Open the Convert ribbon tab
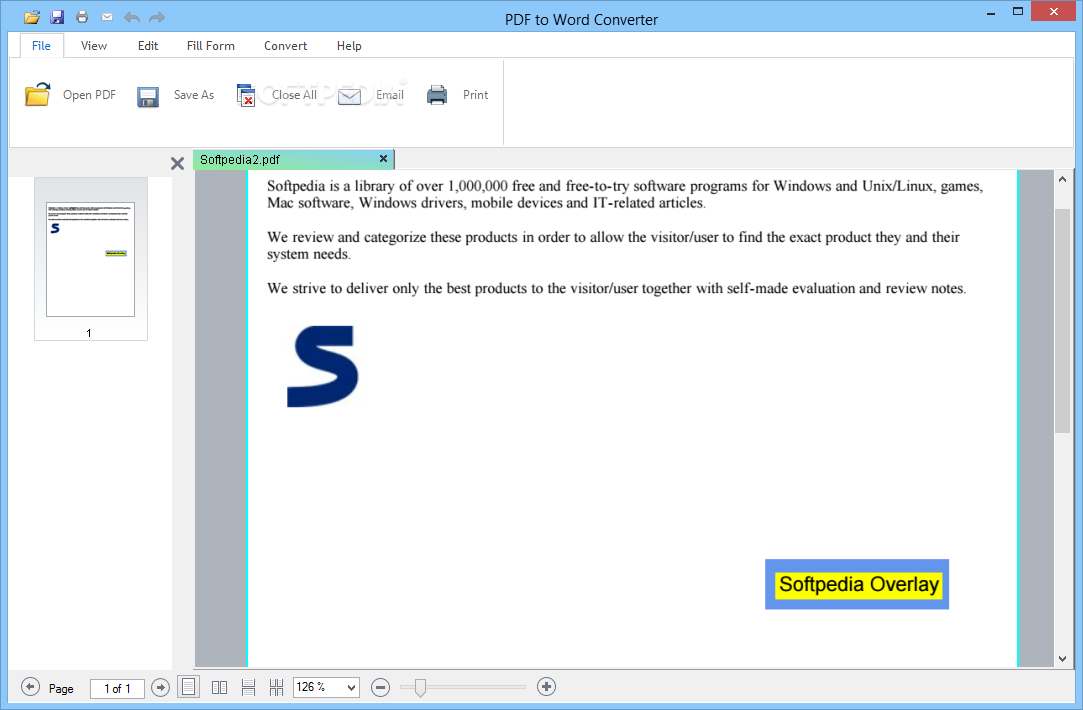This screenshot has height=710, width=1083. point(285,46)
